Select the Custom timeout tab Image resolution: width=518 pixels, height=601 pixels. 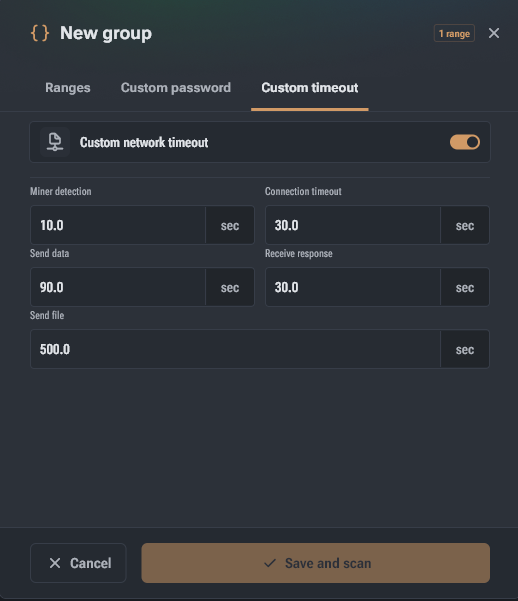pyautogui.click(x=310, y=88)
